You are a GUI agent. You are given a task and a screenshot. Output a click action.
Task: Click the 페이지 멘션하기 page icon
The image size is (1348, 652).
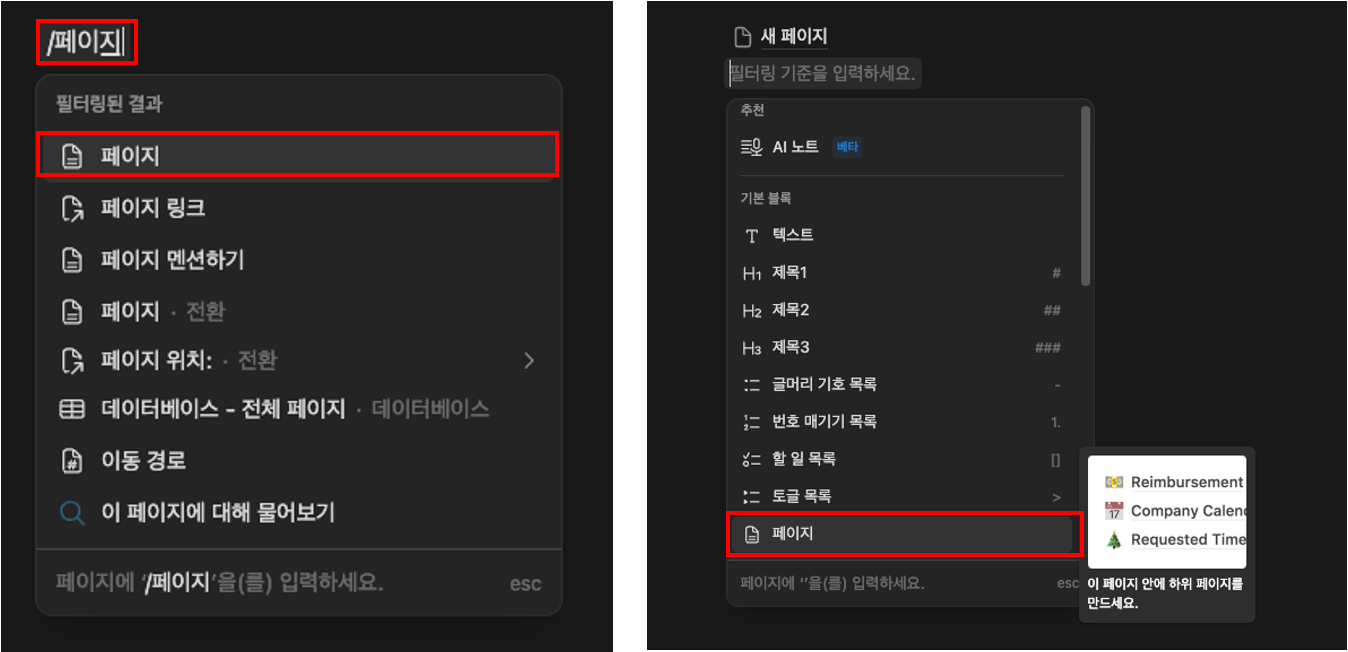[72, 260]
